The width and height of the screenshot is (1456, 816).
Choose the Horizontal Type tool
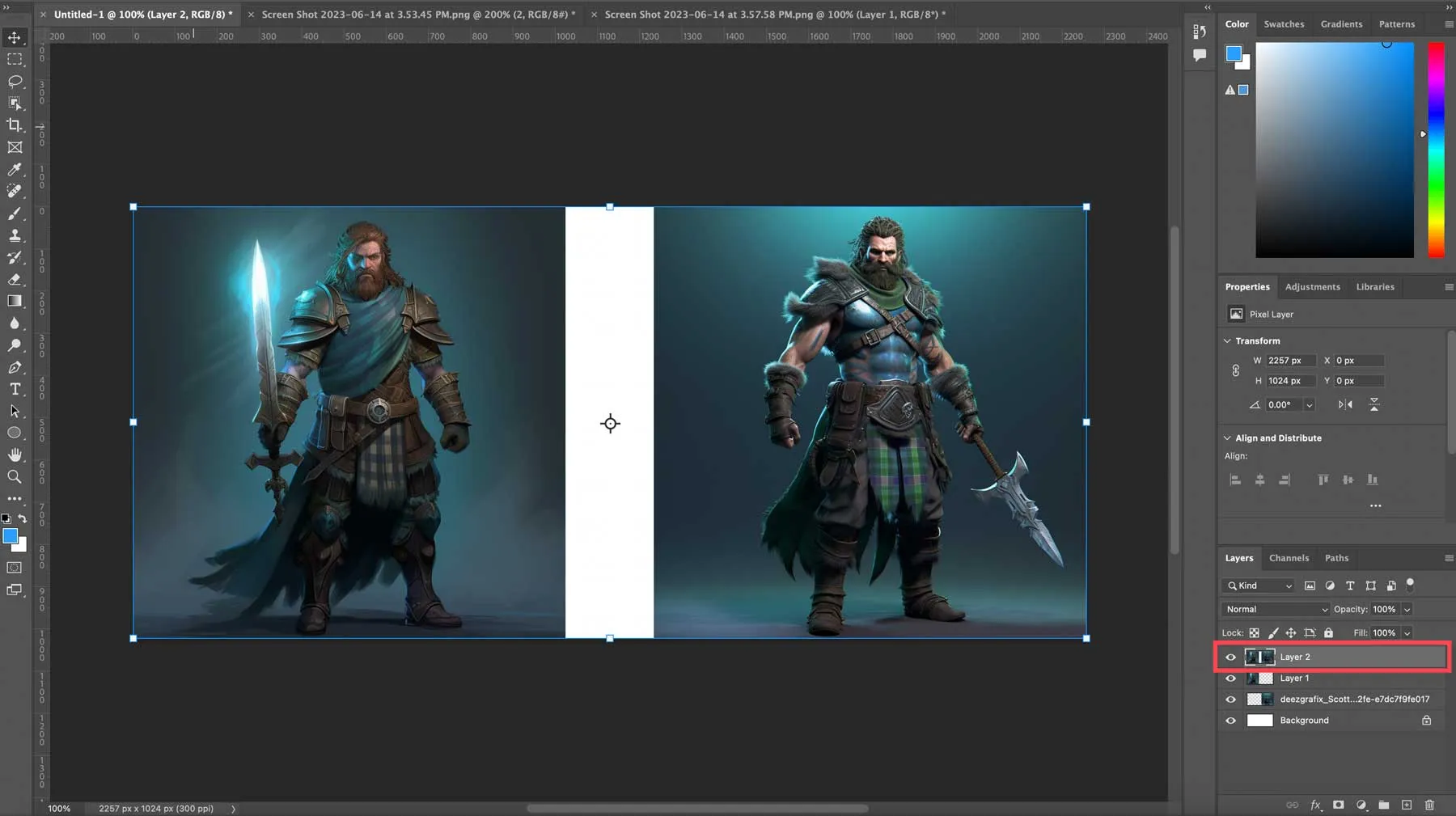pos(15,389)
